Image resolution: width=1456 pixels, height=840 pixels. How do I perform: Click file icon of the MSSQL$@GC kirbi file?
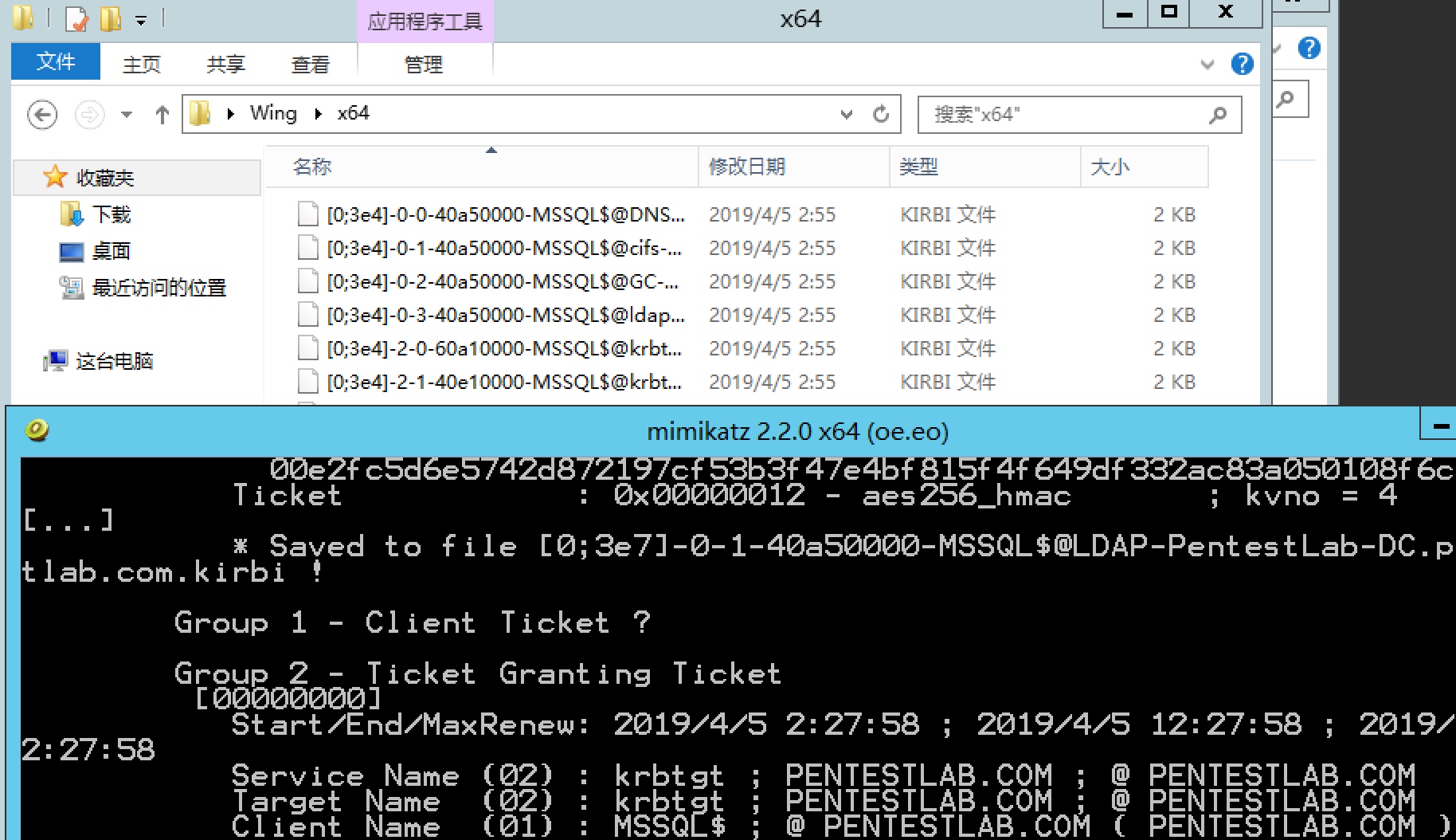307,281
